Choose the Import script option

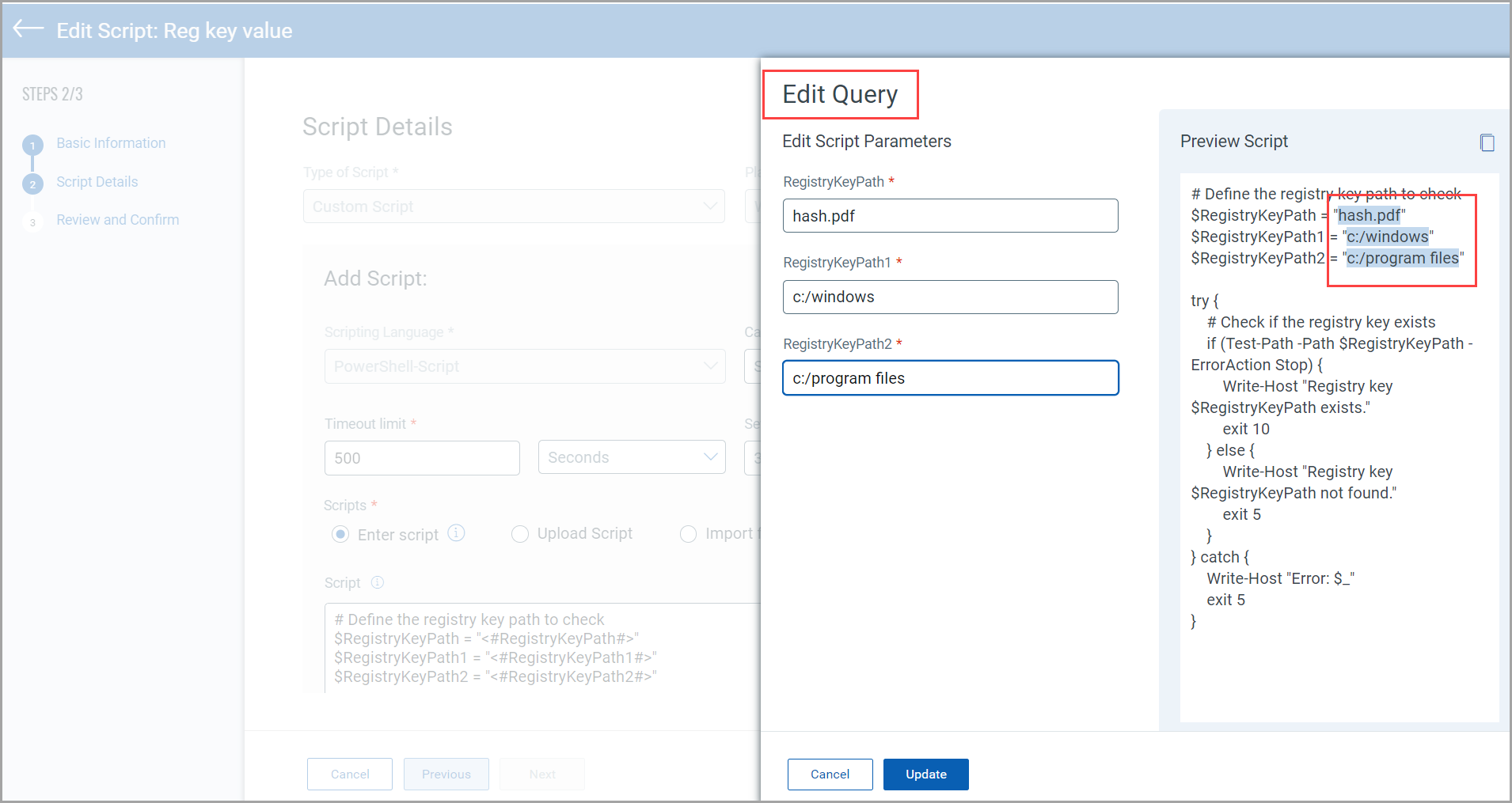coord(688,534)
